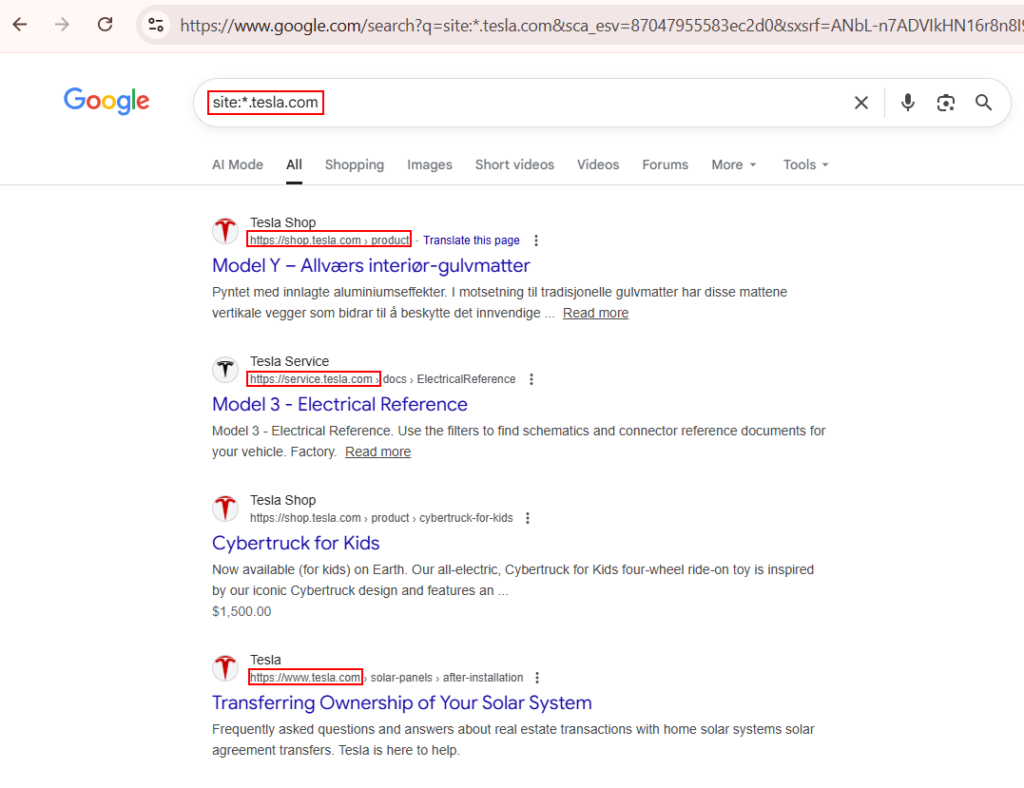
Task: Reload the page with refresh icon
Action: click(105, 25)
